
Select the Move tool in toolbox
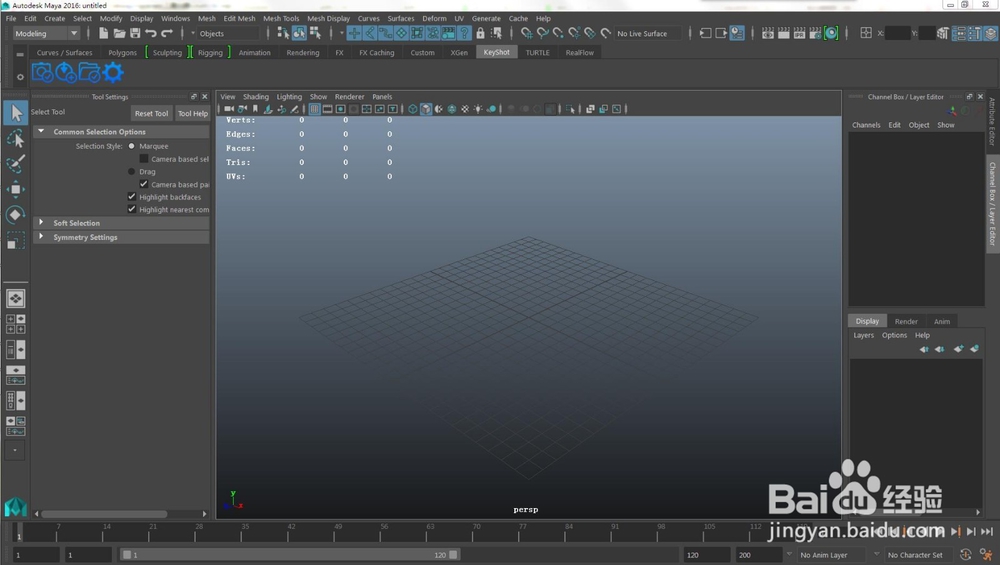click(x=15, y=189)
